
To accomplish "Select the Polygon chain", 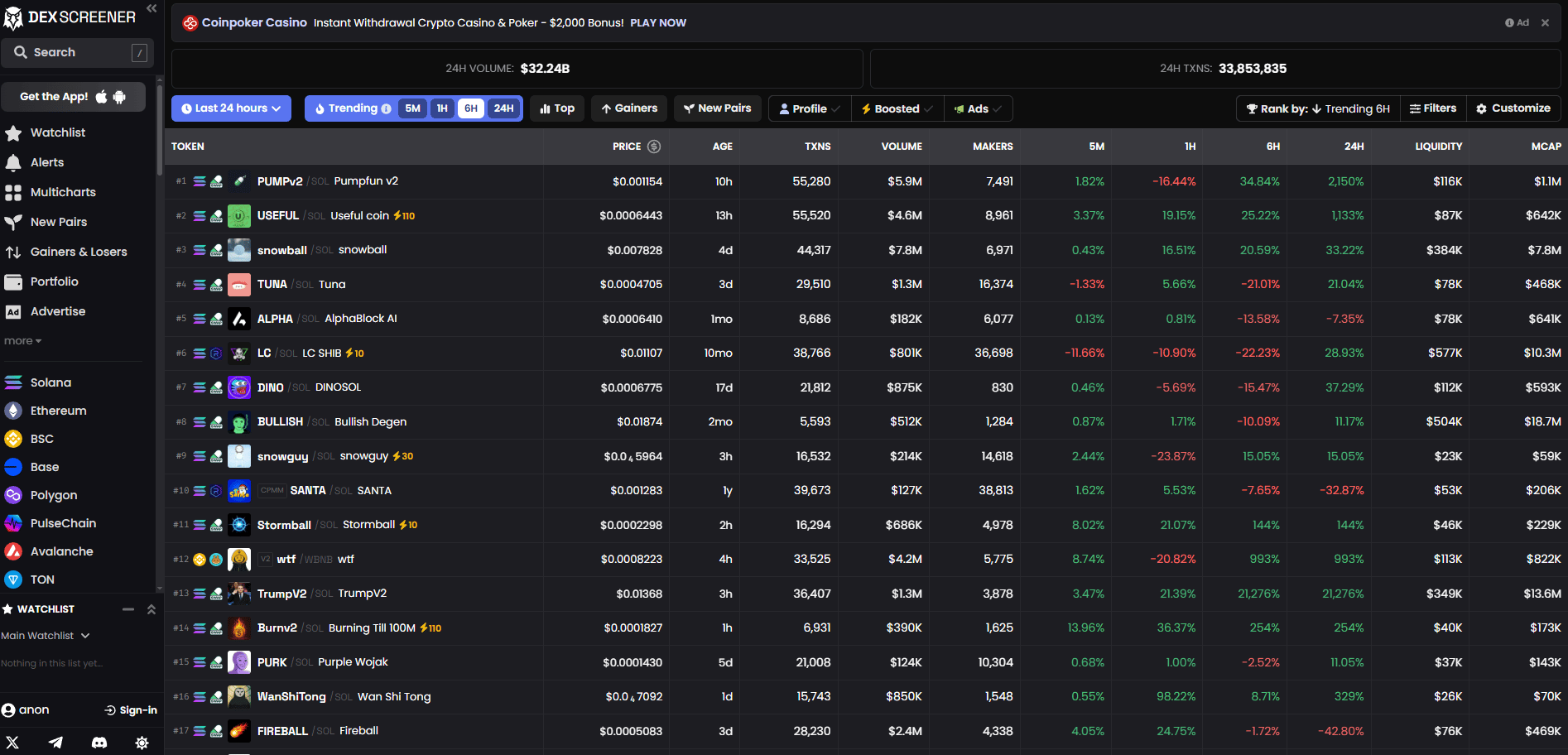I will point(41,495).
